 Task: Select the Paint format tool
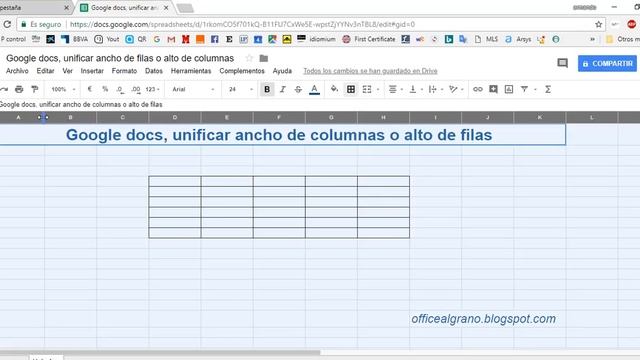click(35, 89)
